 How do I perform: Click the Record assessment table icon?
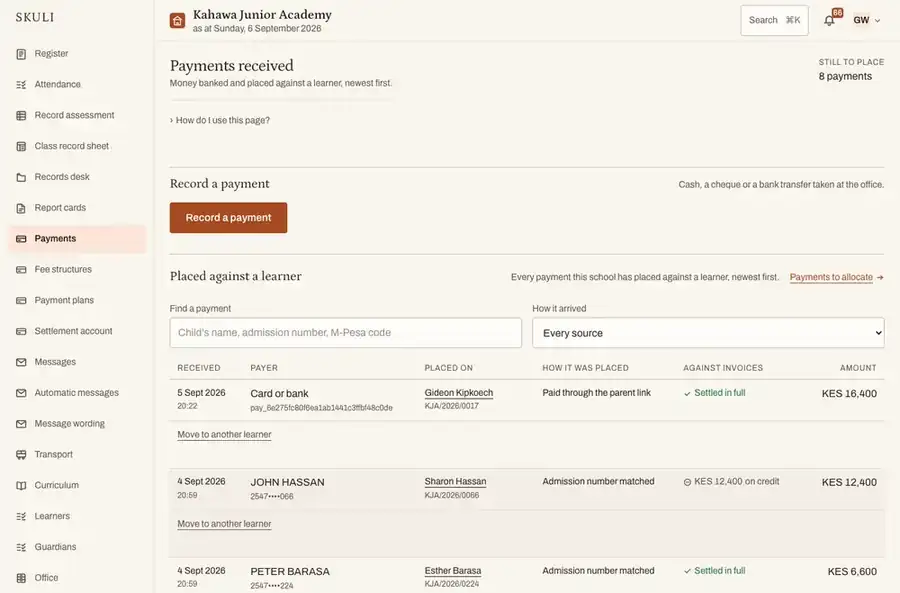click(x=21, y=115)
